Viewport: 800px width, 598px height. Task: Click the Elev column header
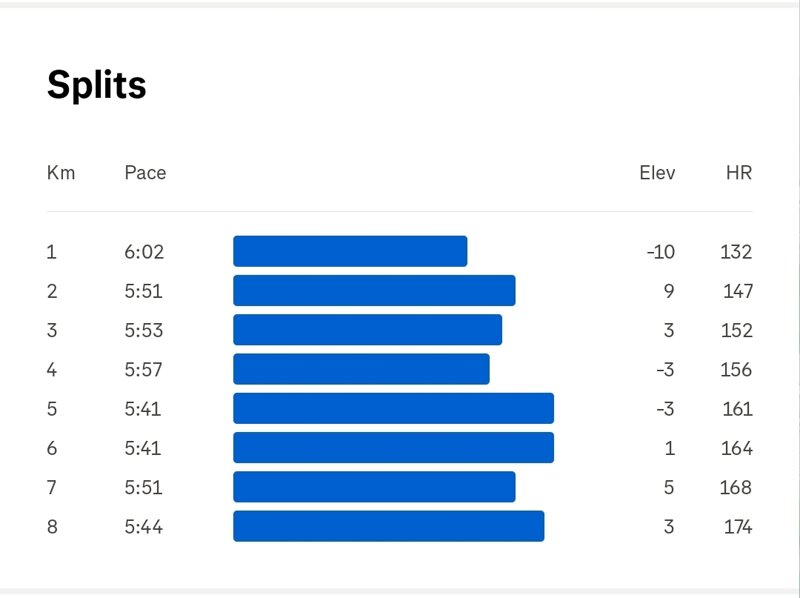pyautogui.click(x=657, y=173)
